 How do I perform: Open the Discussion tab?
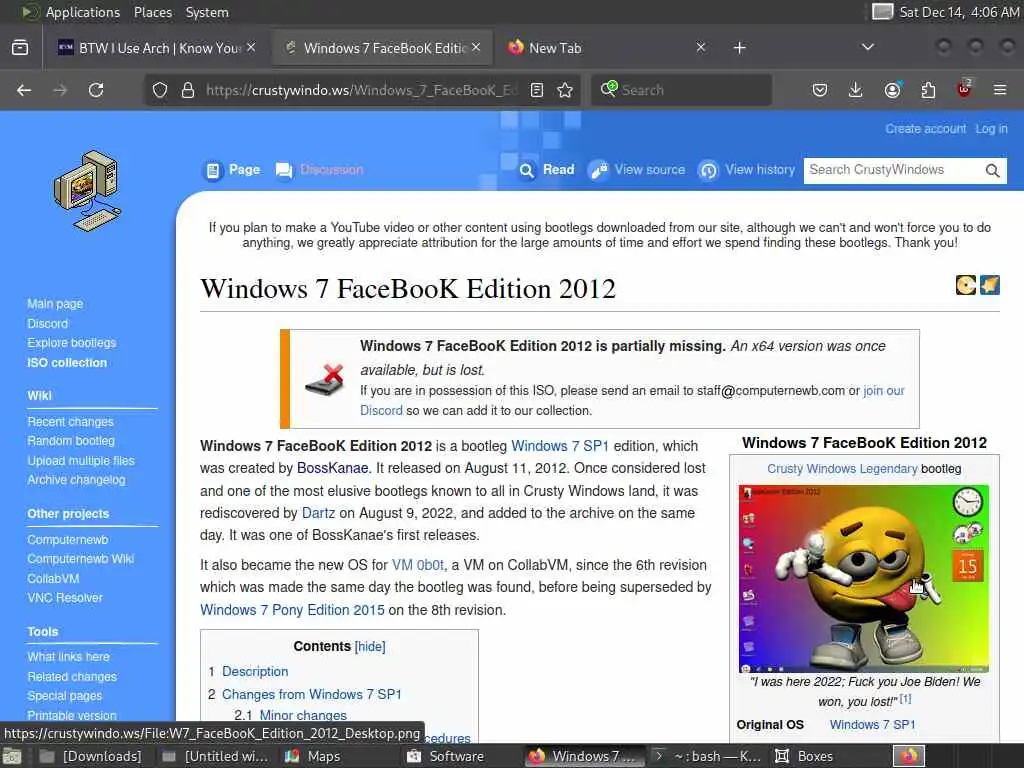point(319,170)
